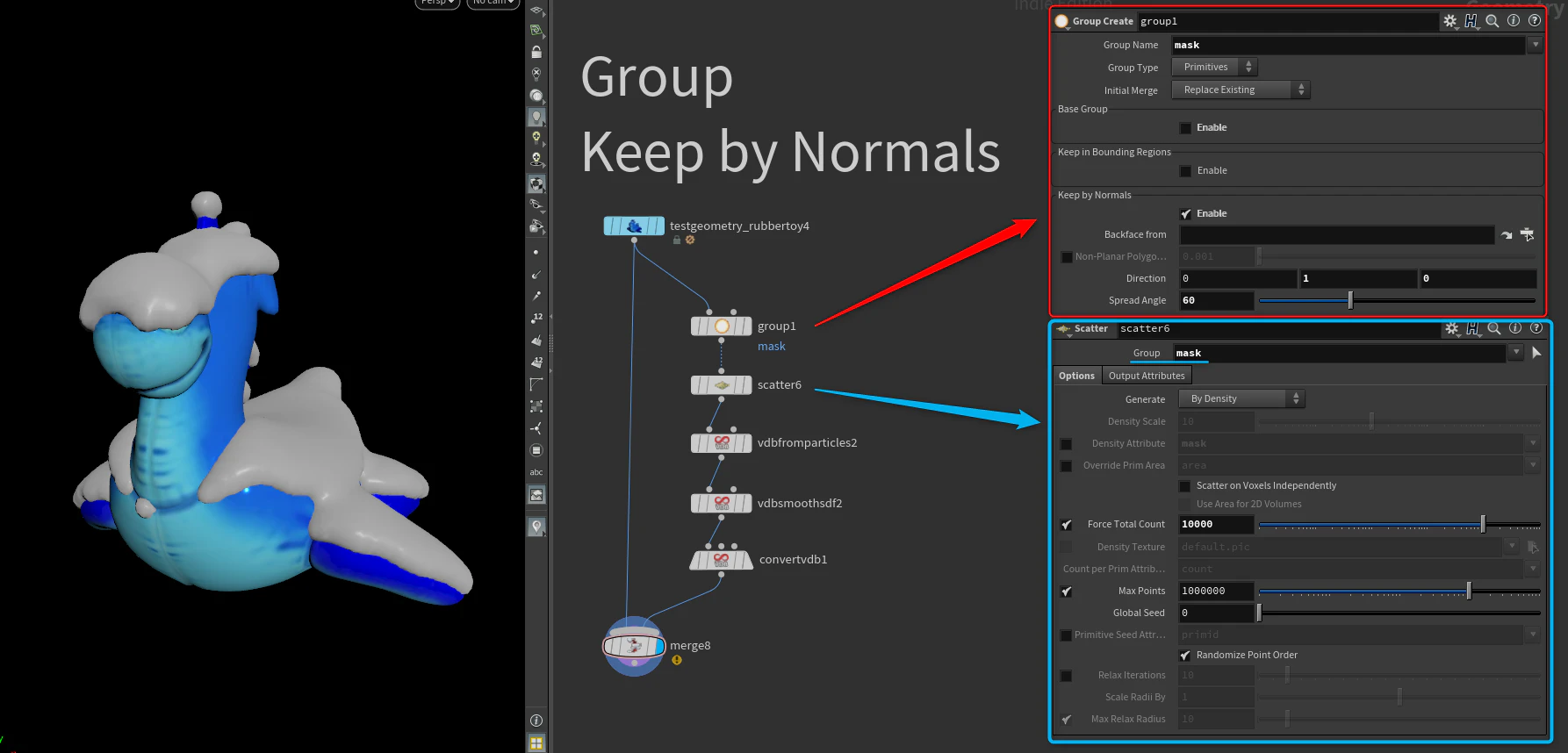Open viewport info at toolbar bottom
The height and width of the screenshot is (753, 1568).
click(536, 721)
